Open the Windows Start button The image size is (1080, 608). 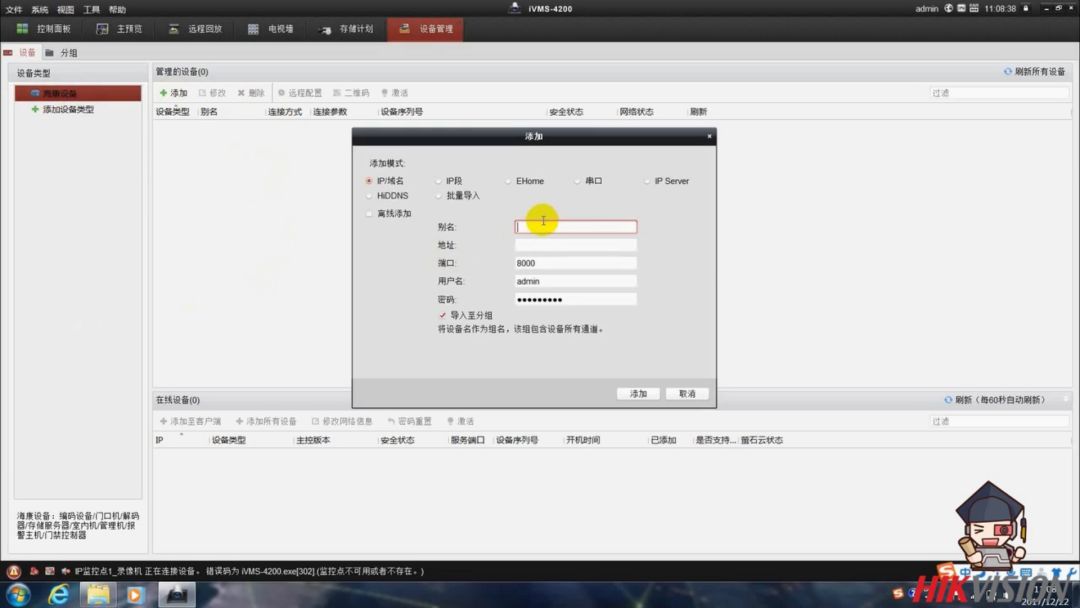click(19, 595)
